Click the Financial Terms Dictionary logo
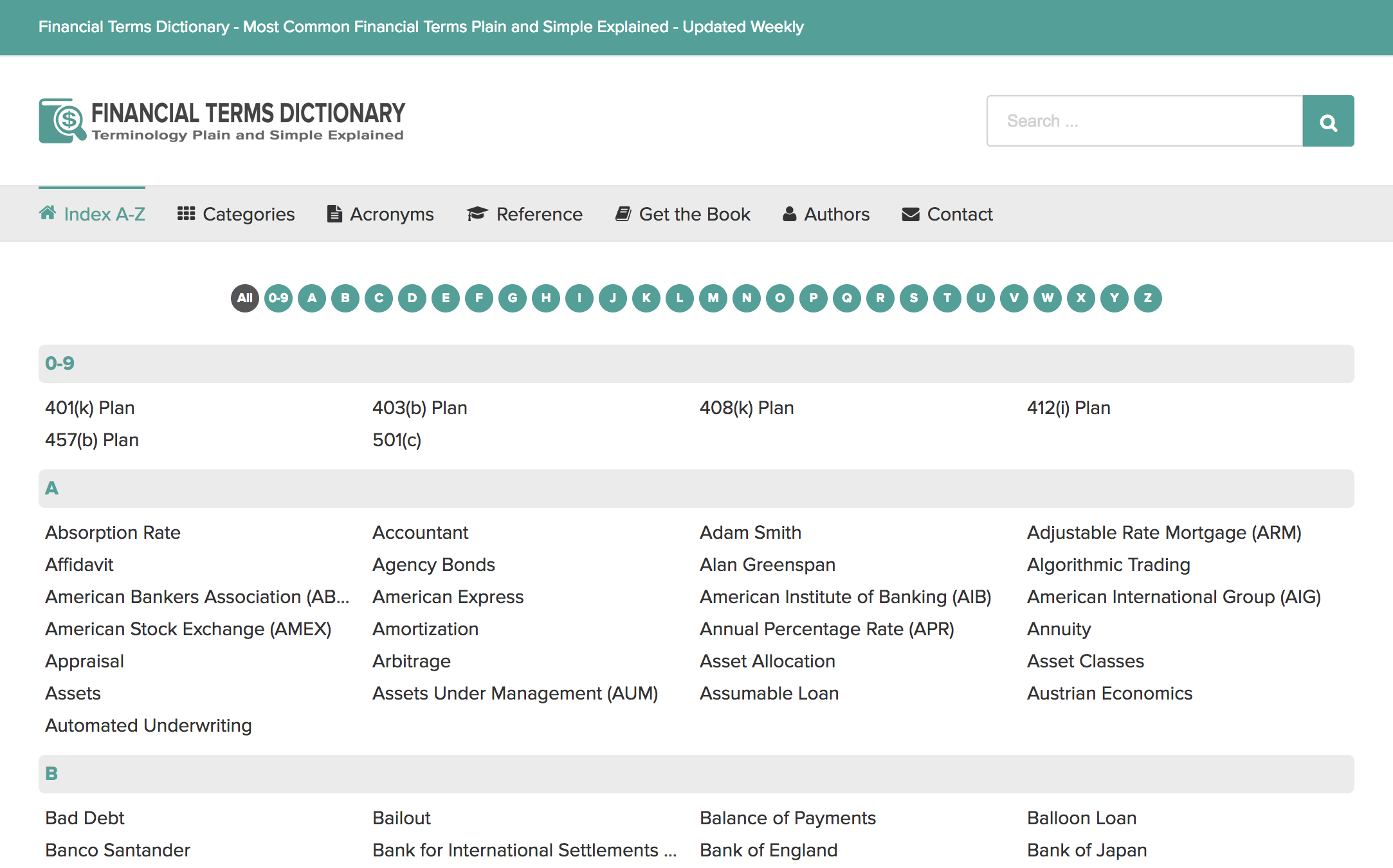The width and height of the screenshot is (1393, 868). [x=222, y=121]
